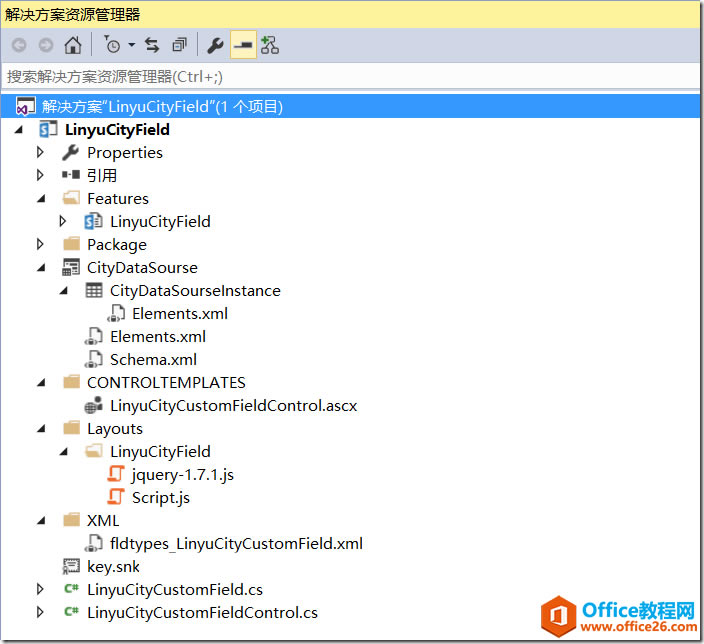Click the wrench icon beside Properties
This screenshot has width=704, height=644.
(70, 153)
